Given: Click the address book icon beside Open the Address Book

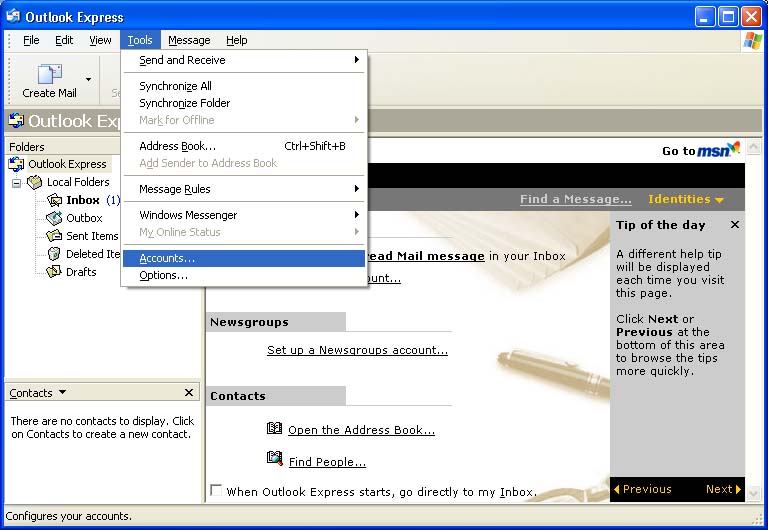Looking at the screenshot, I should pyautogui.click(x=274, y=429).
